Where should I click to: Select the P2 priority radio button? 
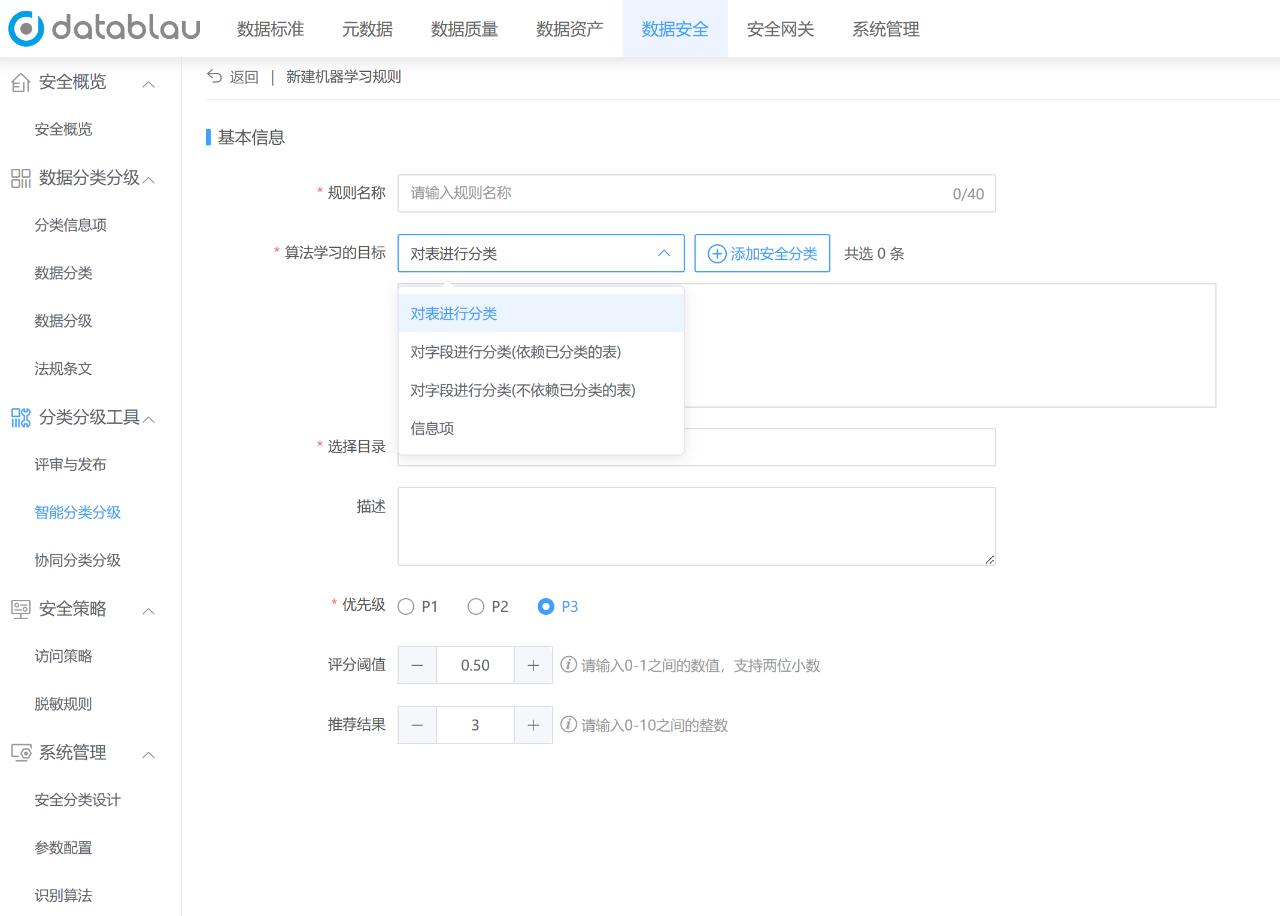[x=476, y=606]
